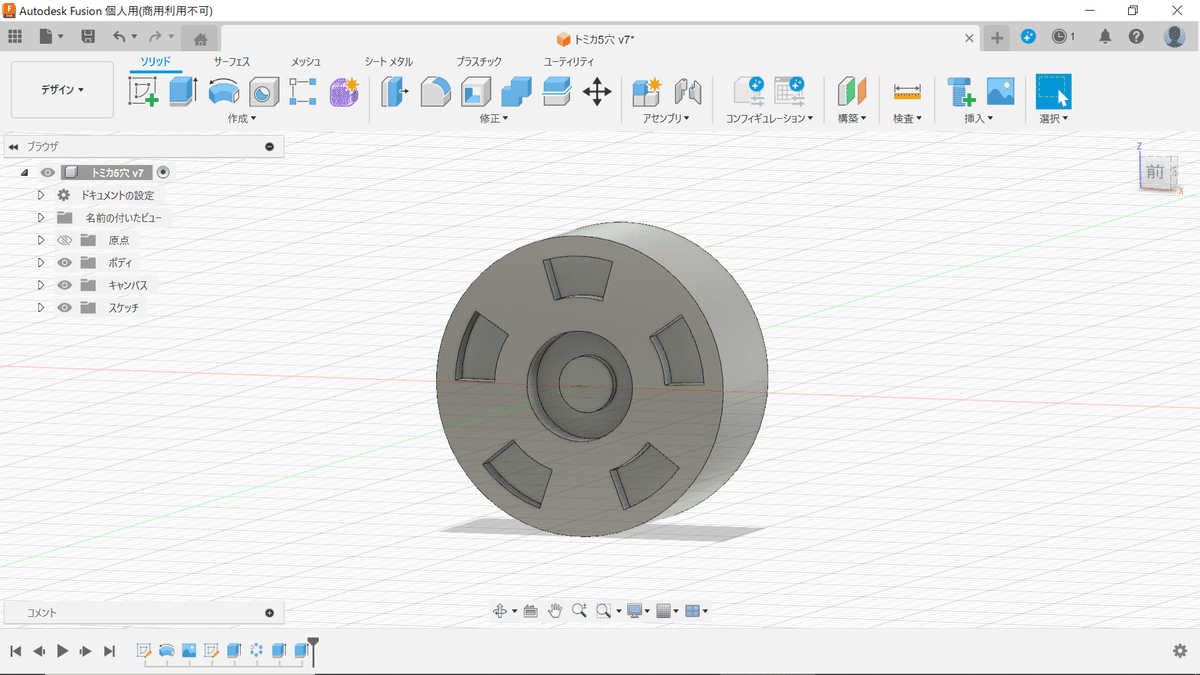The height and width of the screenshot is (675, 1200).
Task: Open the 修正 dropdown menu
Action: click(494, 118)
